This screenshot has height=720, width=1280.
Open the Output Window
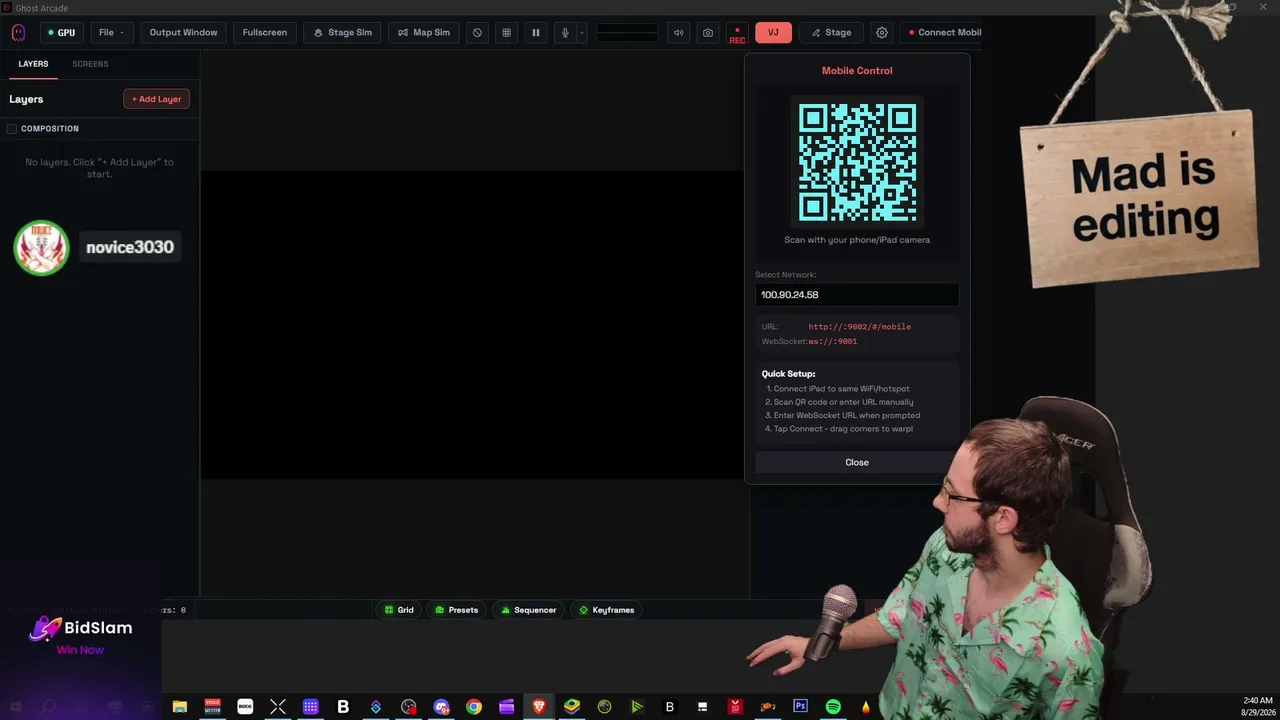click(183, 32)
